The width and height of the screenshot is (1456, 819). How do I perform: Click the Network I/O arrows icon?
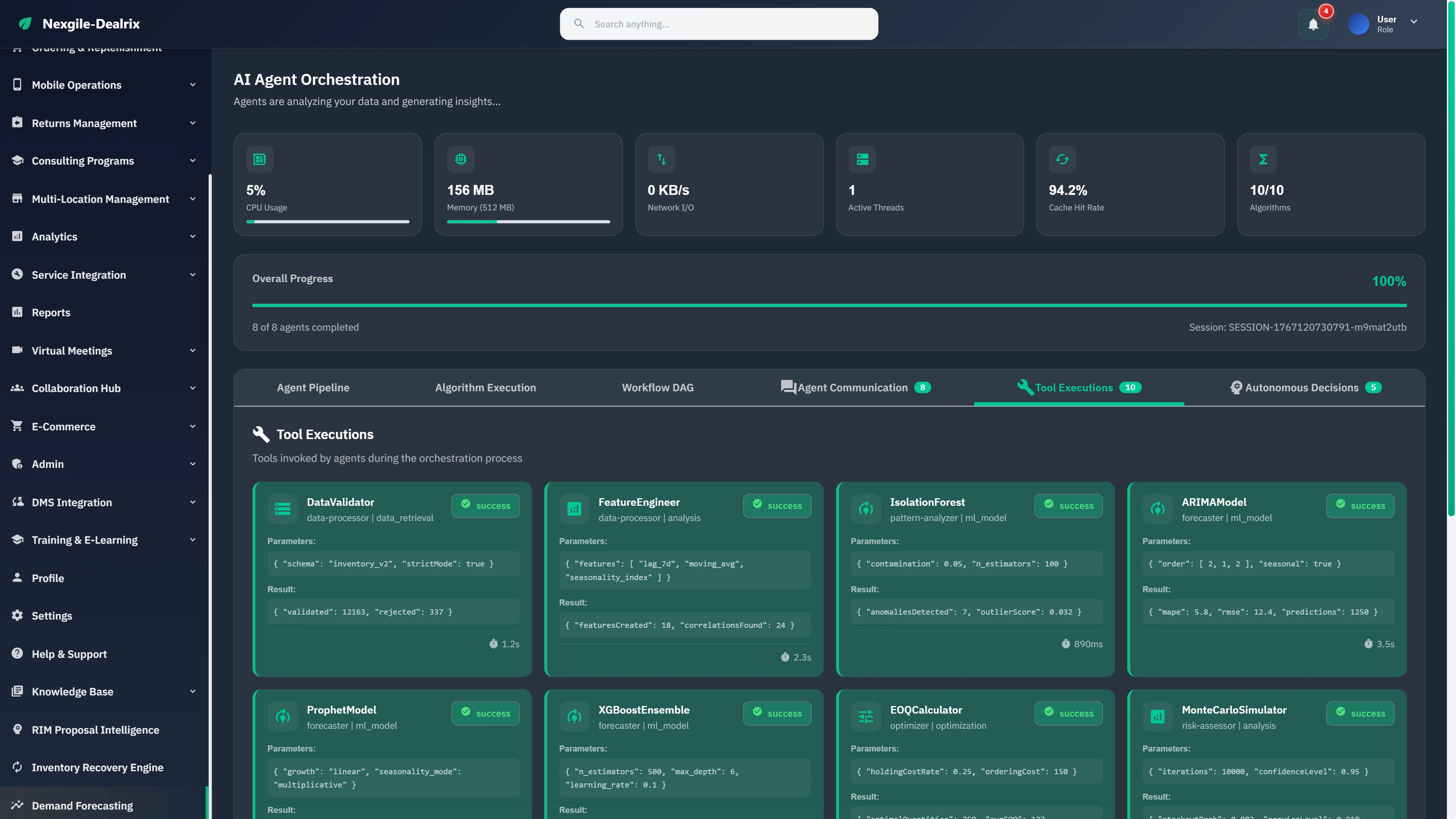661,159
